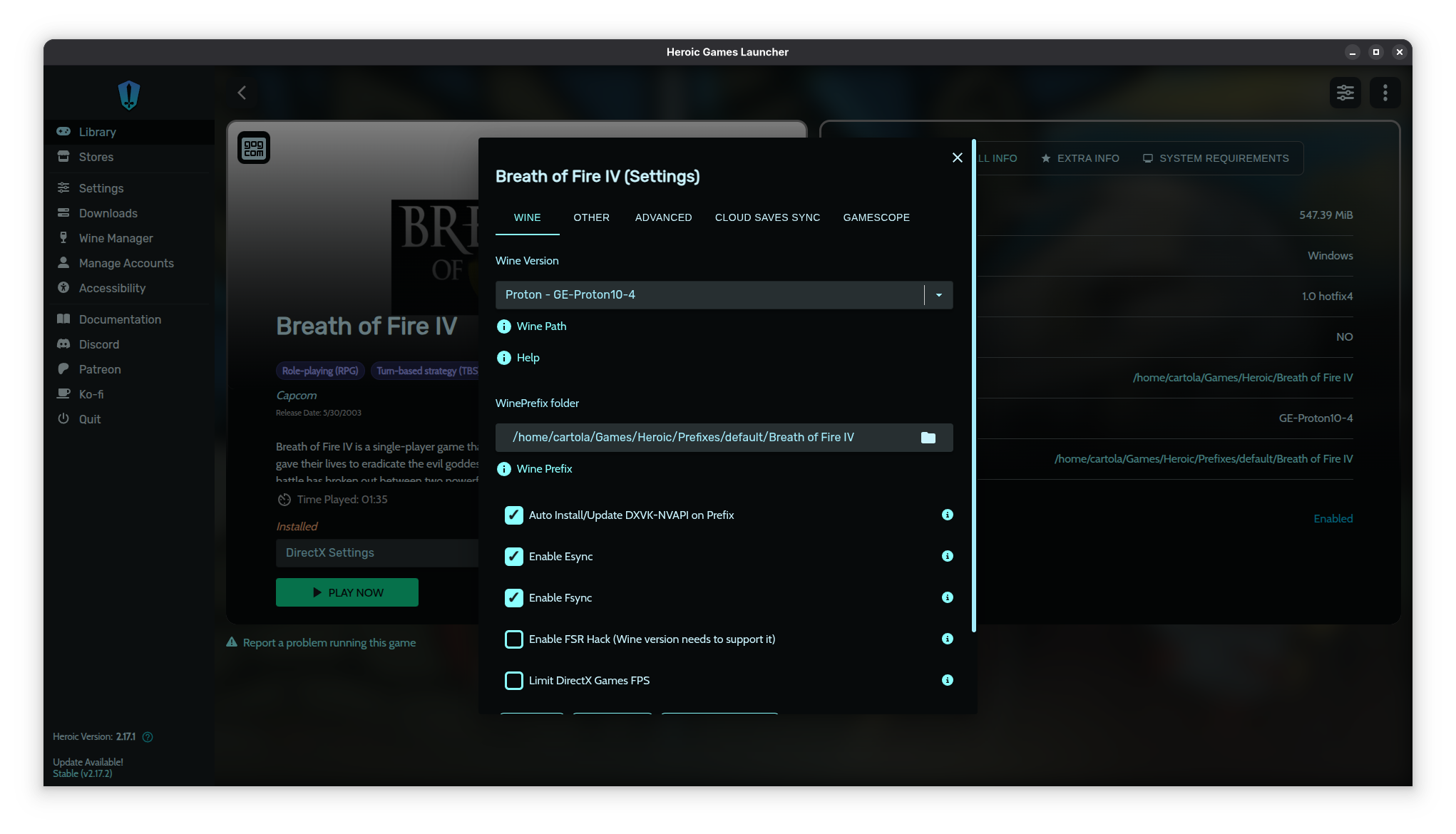This screenshot has height=834, width=1456.
Task: Click the Capcom developer name
Action: [x=297, y=396]
